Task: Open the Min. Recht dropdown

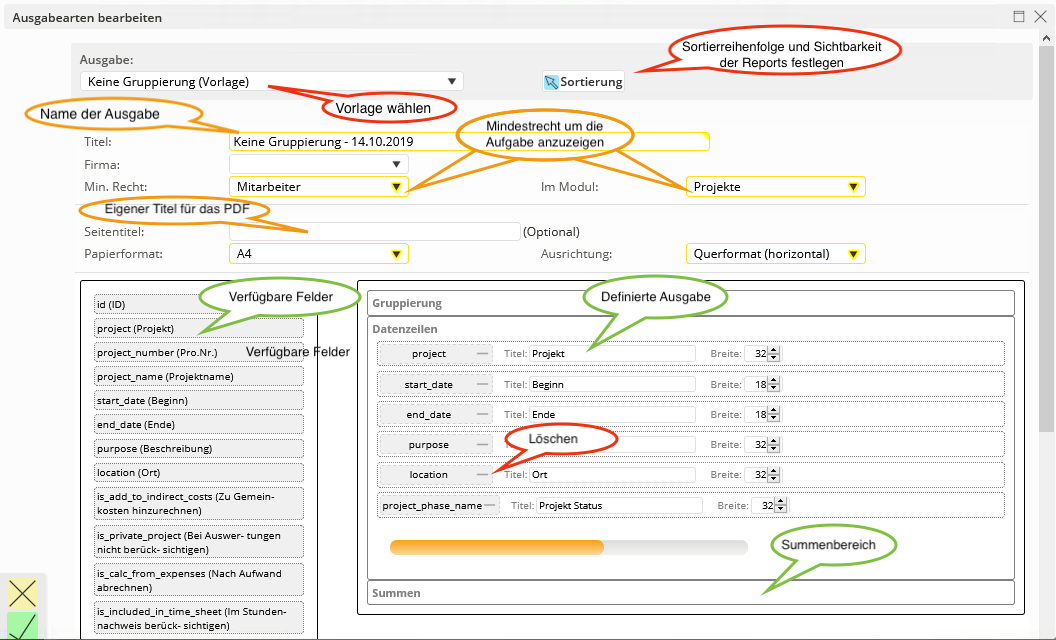Action: coord(318,187)
